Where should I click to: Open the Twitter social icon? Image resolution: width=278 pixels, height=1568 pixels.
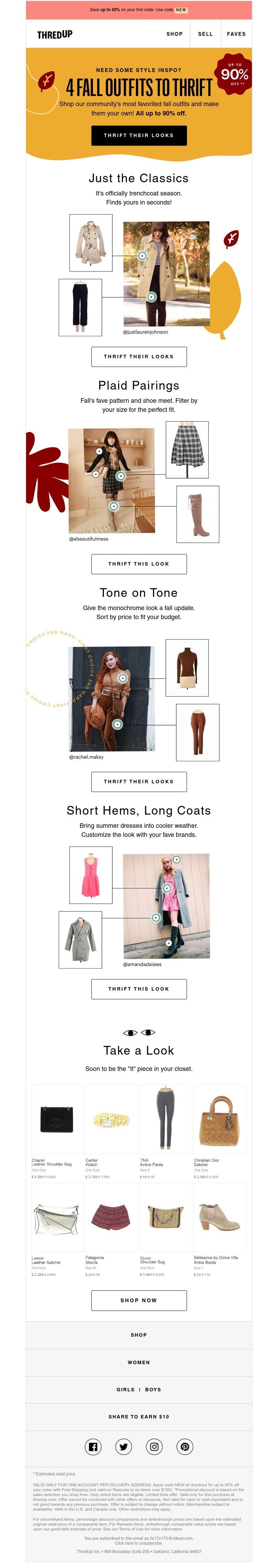coord(123,1447)
